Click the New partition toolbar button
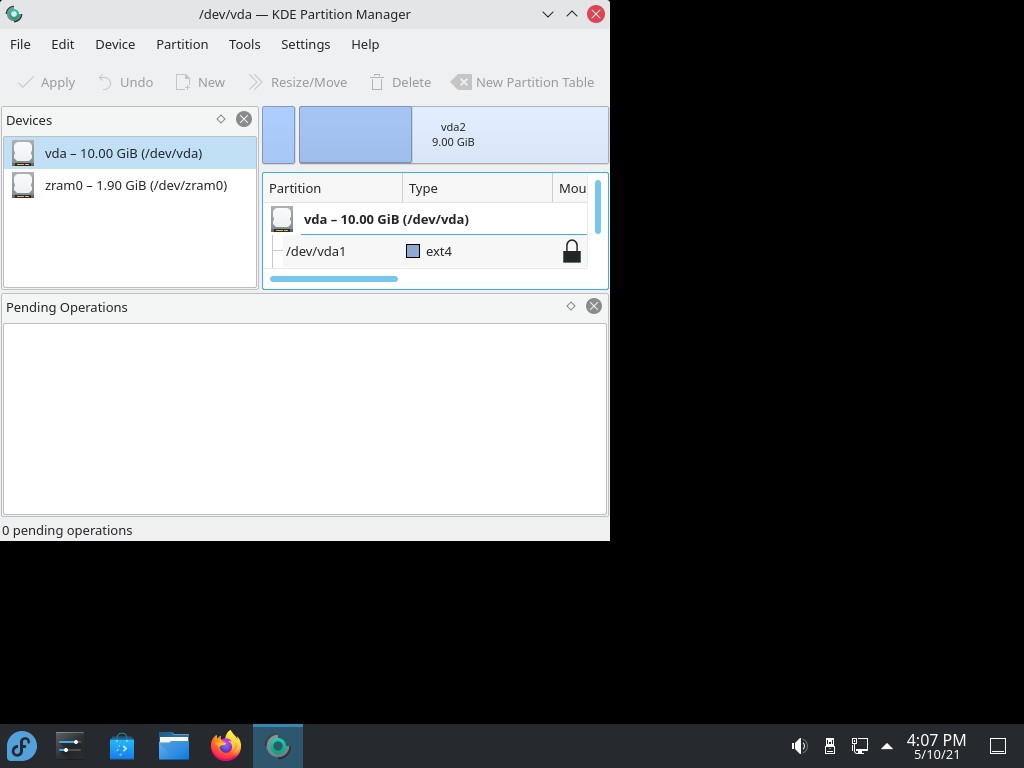The image size is (1024, 768). [x=200, y=82]
